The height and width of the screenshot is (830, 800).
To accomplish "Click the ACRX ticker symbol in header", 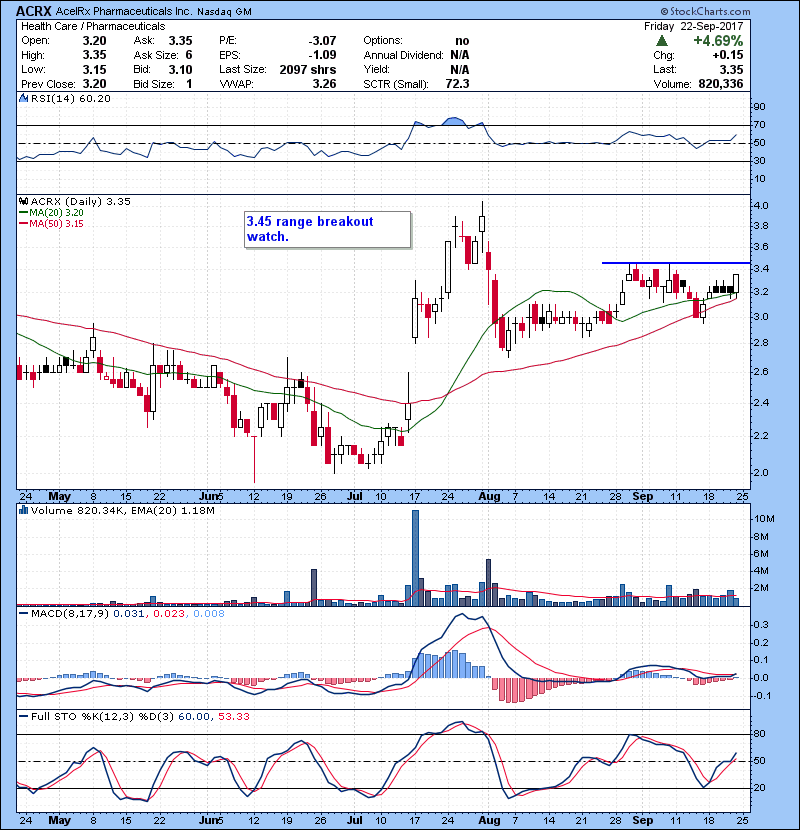I will click(34, 11).
